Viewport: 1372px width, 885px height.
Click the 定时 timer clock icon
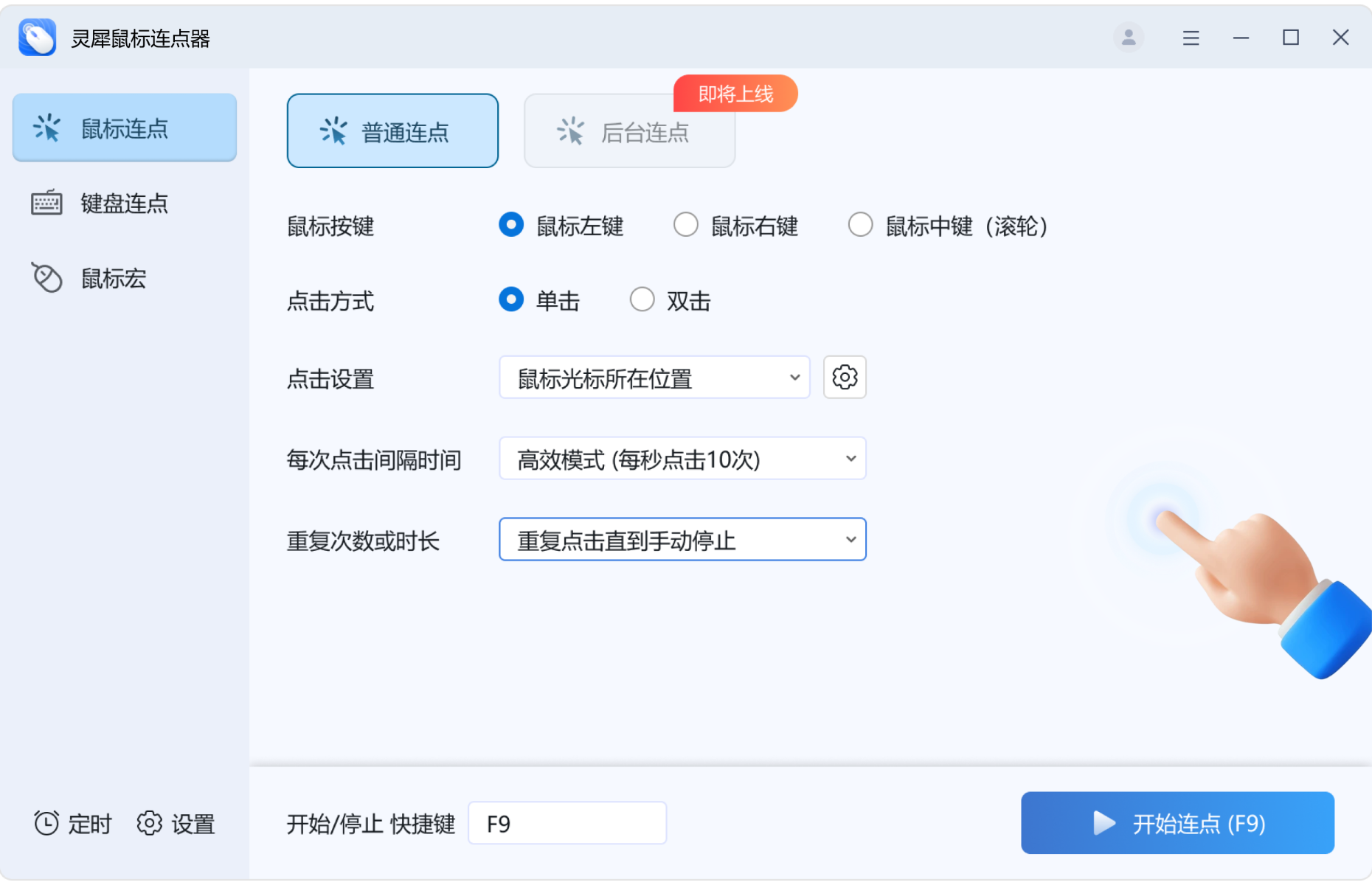click(46, 823)
